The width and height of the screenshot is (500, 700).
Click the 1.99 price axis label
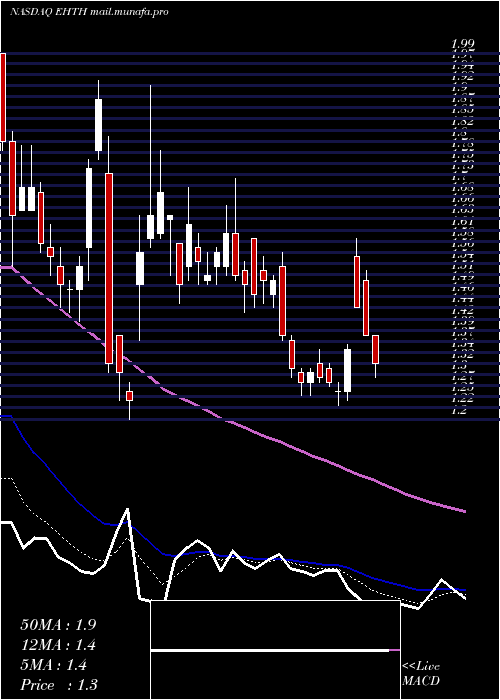click(462, 44)
